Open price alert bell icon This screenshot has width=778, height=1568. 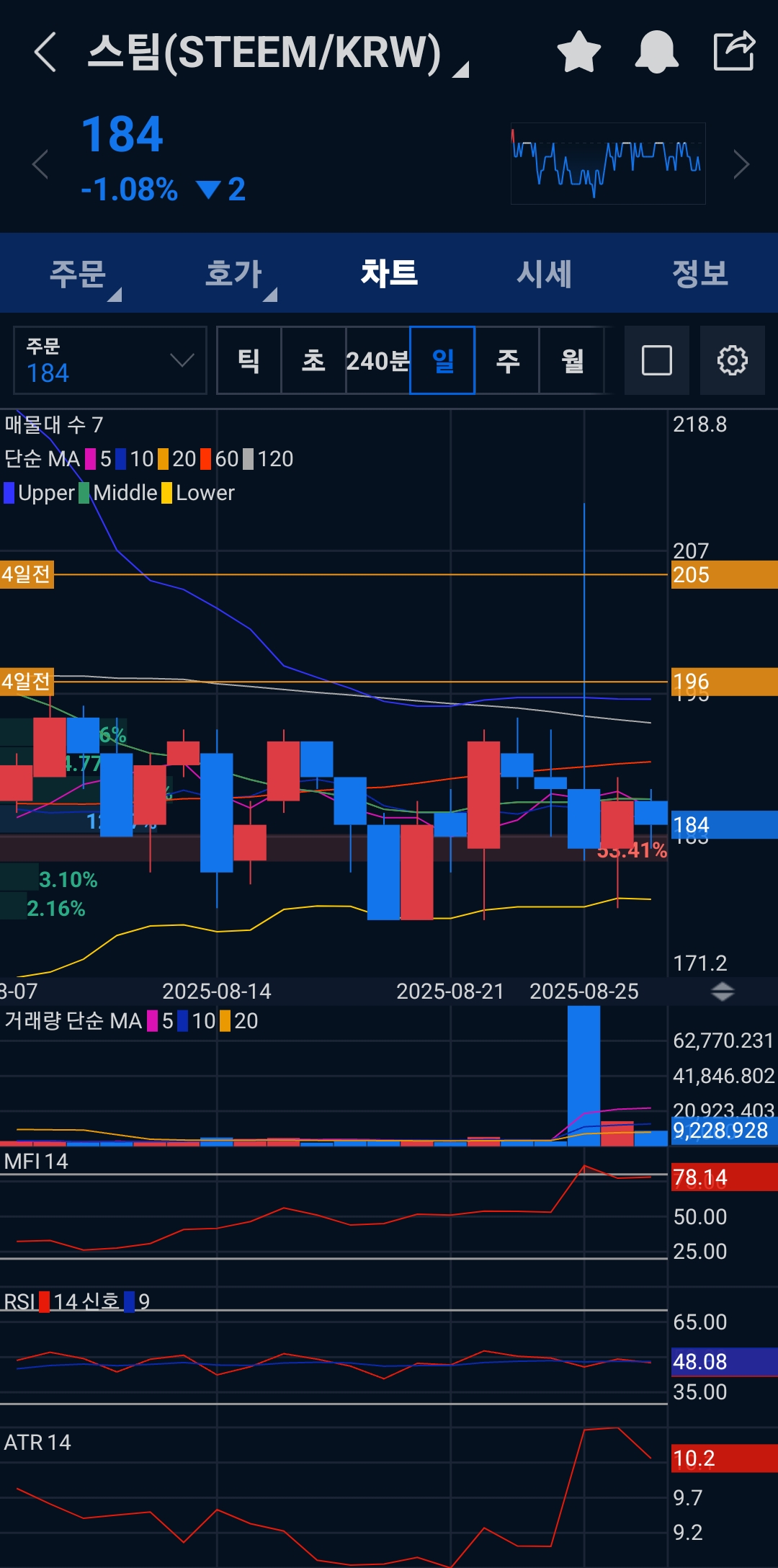[656, 52]
